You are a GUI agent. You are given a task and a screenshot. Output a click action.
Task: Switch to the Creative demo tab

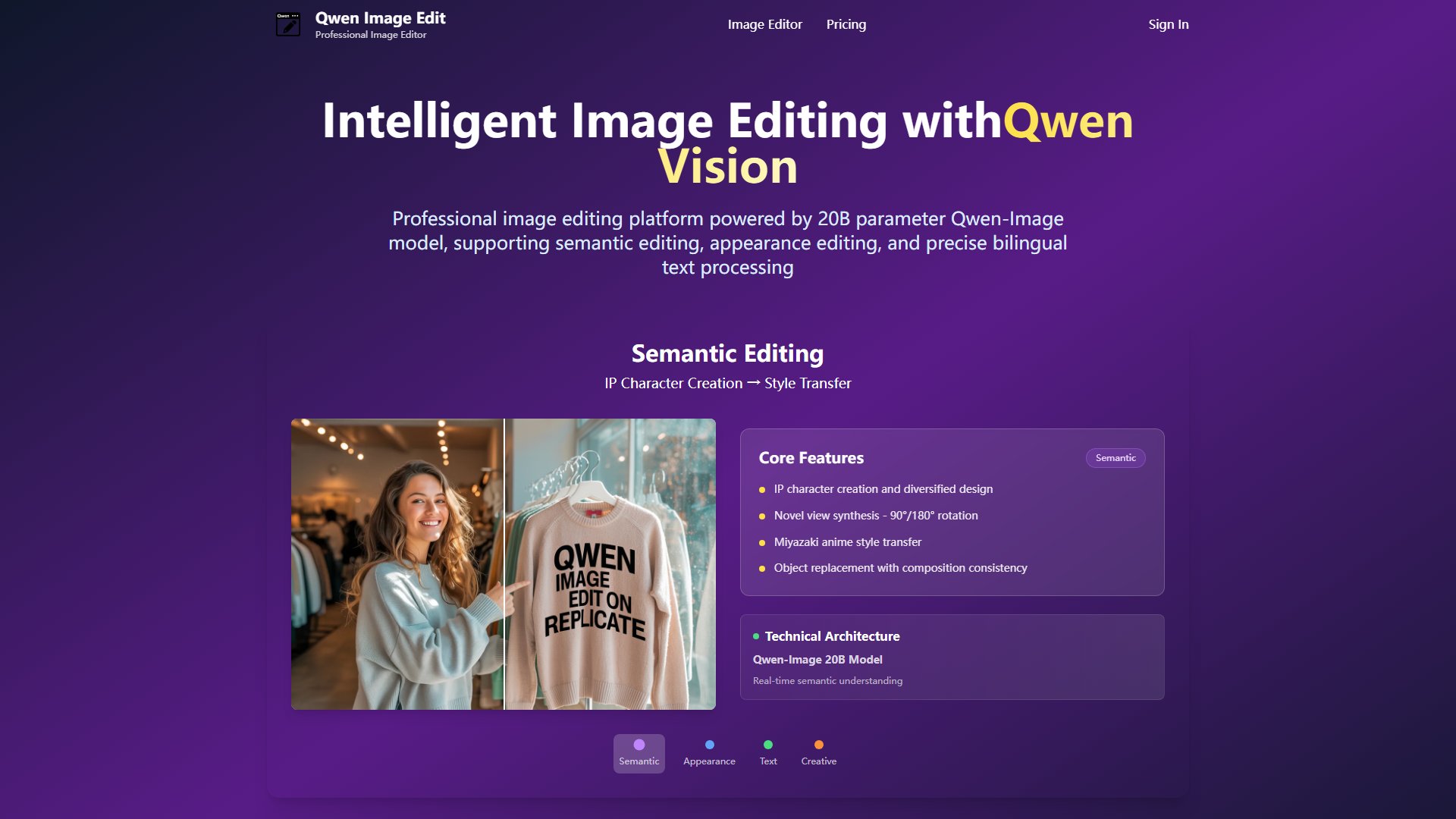(x=819, y=753)
